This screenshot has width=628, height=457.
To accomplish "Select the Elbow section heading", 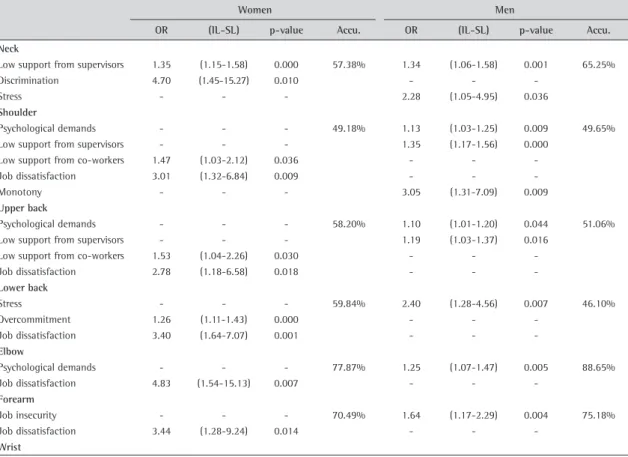I will (12, 352).
